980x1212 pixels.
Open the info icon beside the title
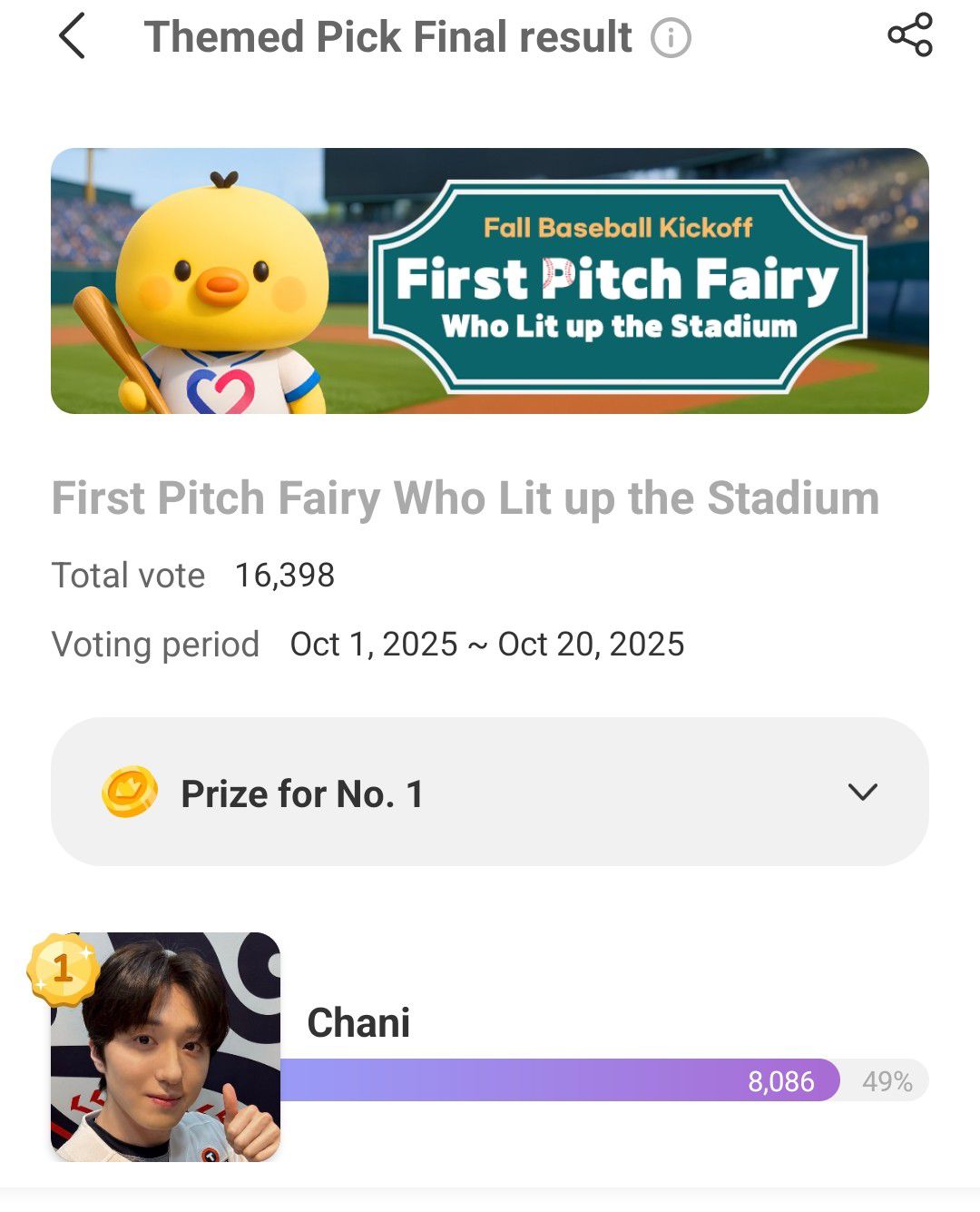671,38
